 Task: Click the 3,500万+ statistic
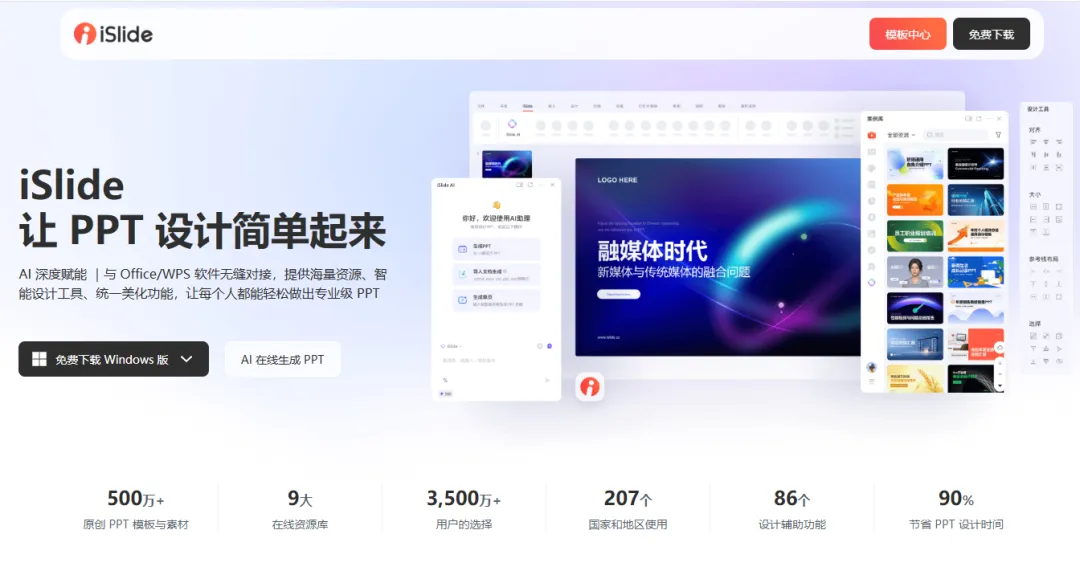464,498
